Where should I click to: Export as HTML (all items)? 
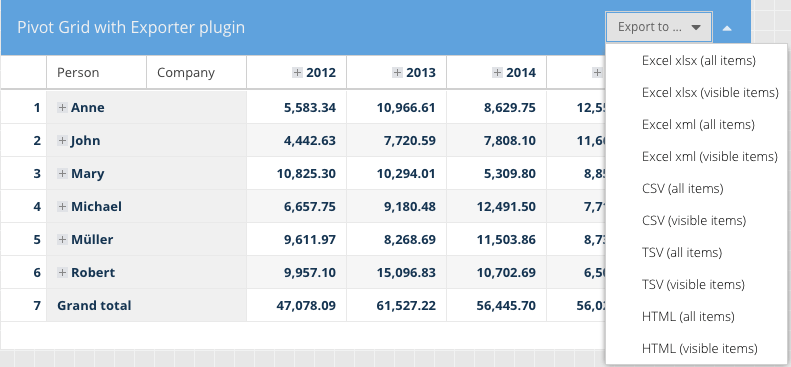coord(697,317)
